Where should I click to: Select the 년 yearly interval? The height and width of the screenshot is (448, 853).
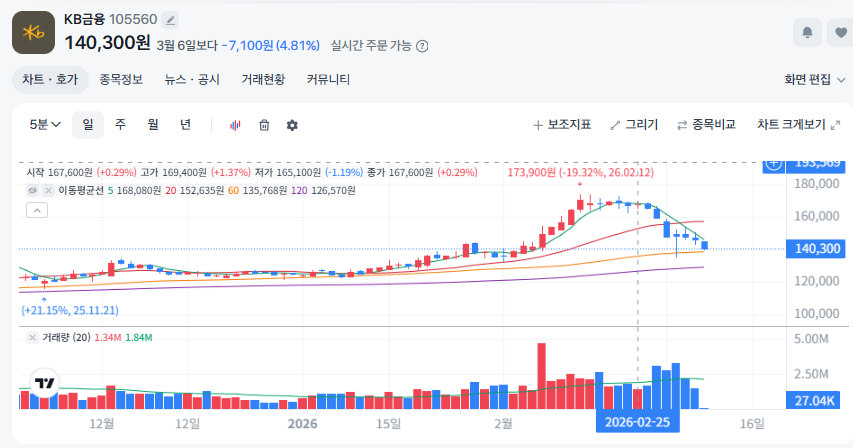186,125
